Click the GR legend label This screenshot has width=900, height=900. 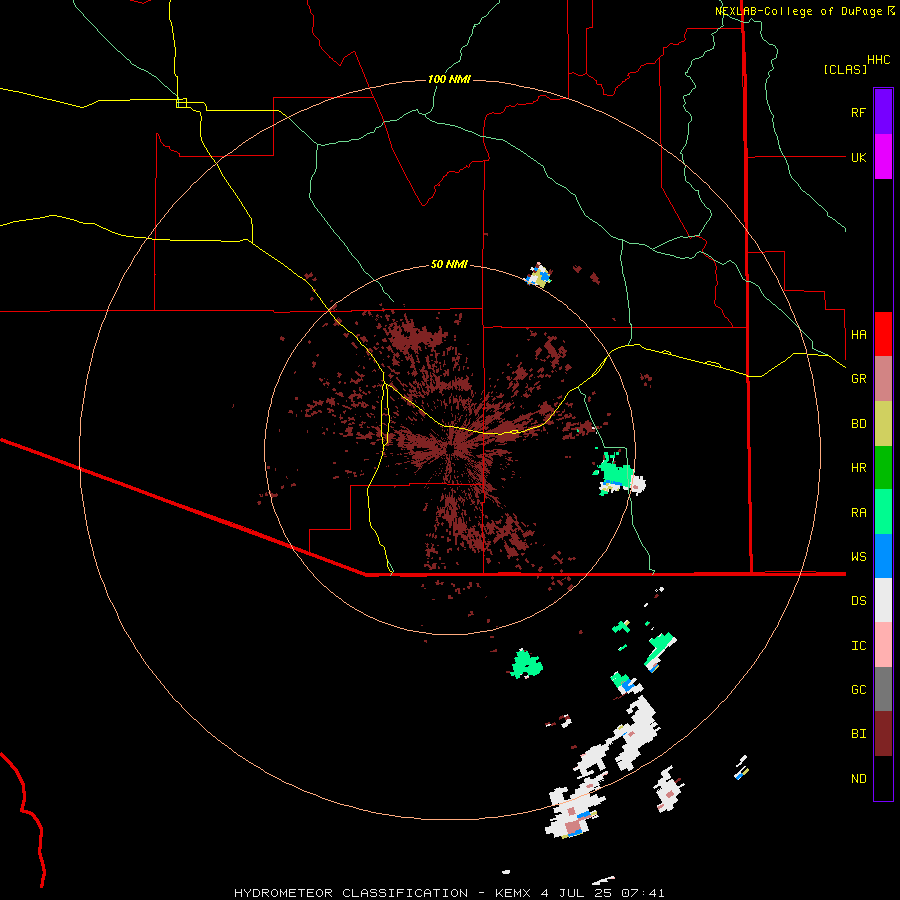coord(858,379)
